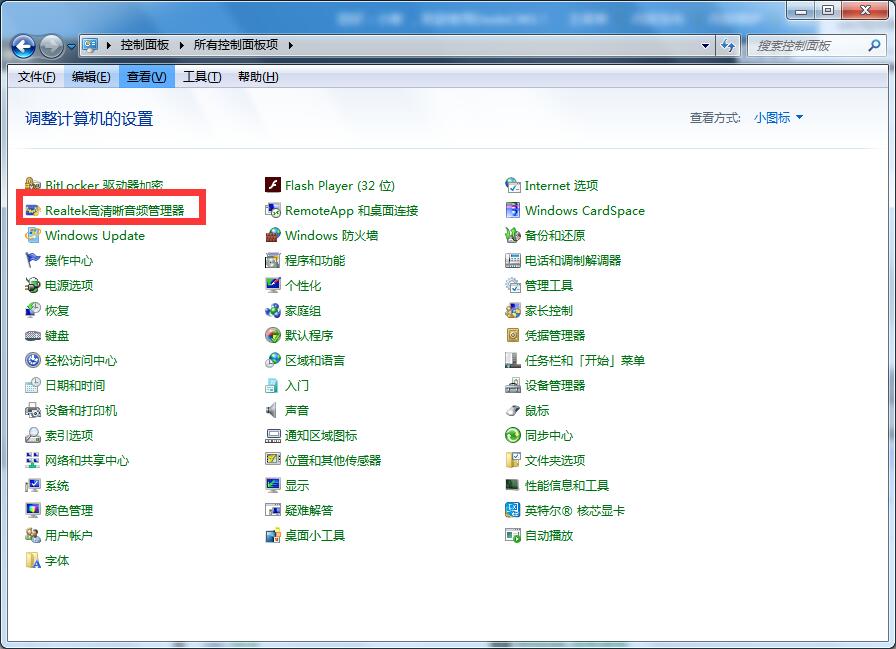Open the 管理工具 link
Screen dimensions: 896x649
pyautogui.click(x=549, y=285)
